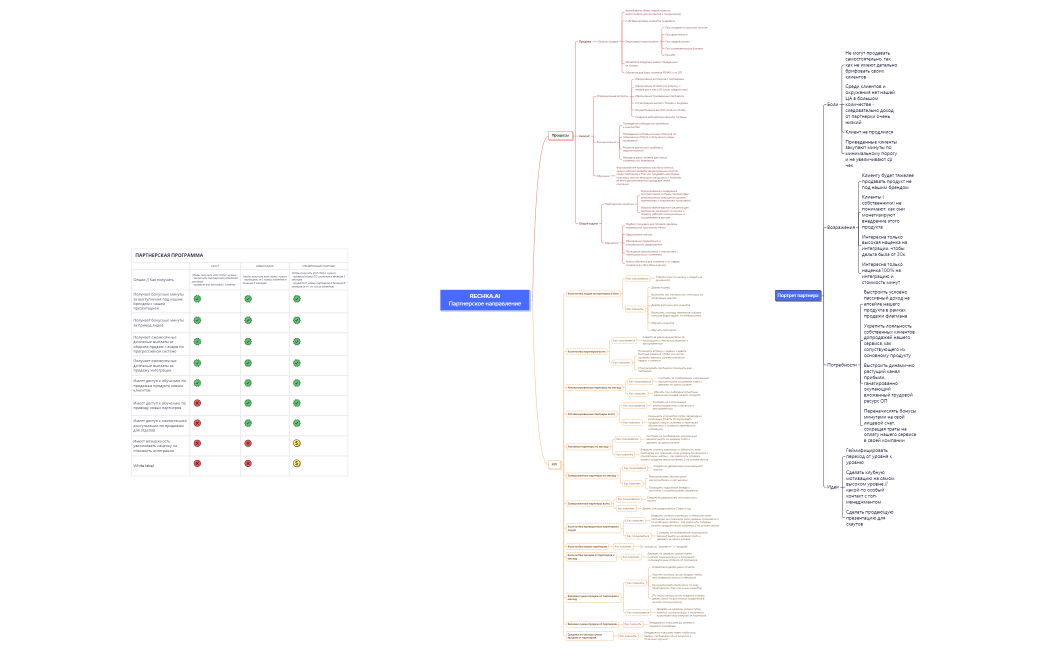
Task: Collapse the Возражения branch
Action: pyautogui.click(x=840, y=227)
